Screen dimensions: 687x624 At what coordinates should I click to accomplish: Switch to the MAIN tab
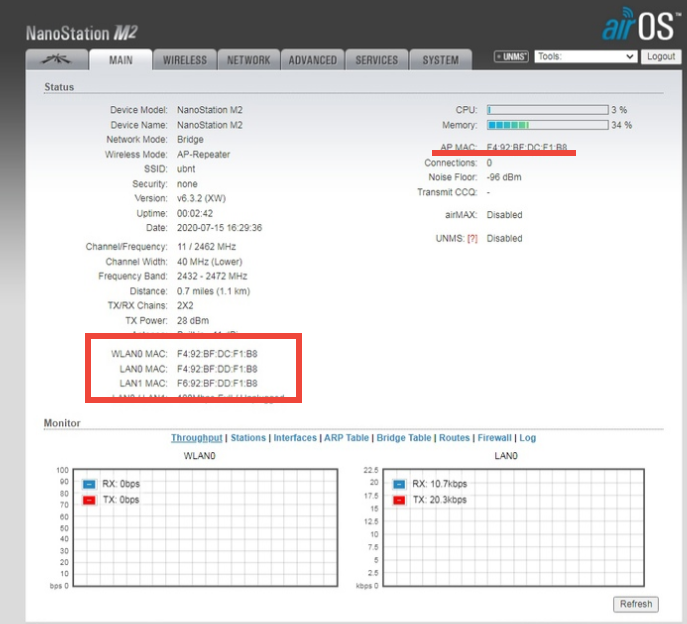121,60
